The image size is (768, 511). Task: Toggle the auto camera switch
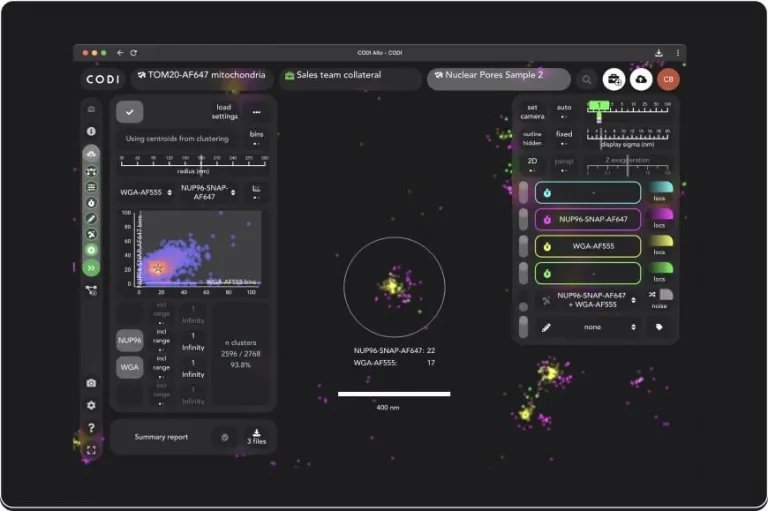(x=564, y=111)
